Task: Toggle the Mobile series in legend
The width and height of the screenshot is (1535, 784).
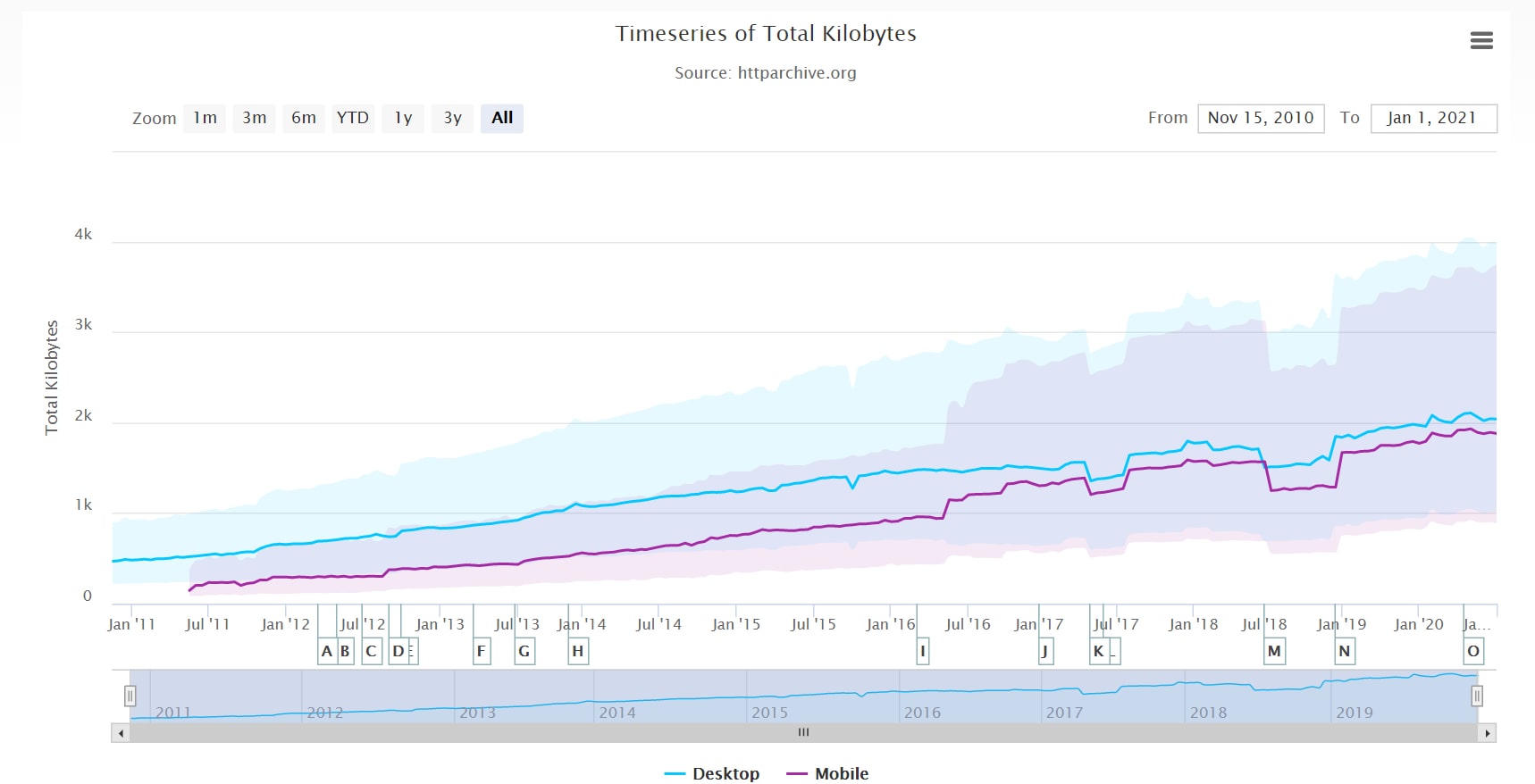Action: (x=827, y=773)
